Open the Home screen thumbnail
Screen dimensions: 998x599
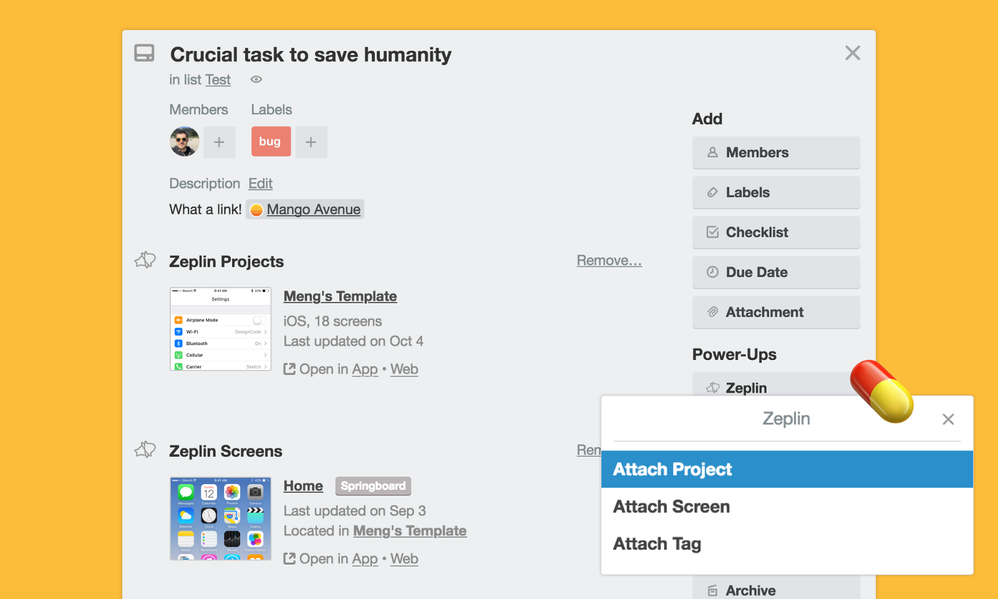(x=220, y=519)
